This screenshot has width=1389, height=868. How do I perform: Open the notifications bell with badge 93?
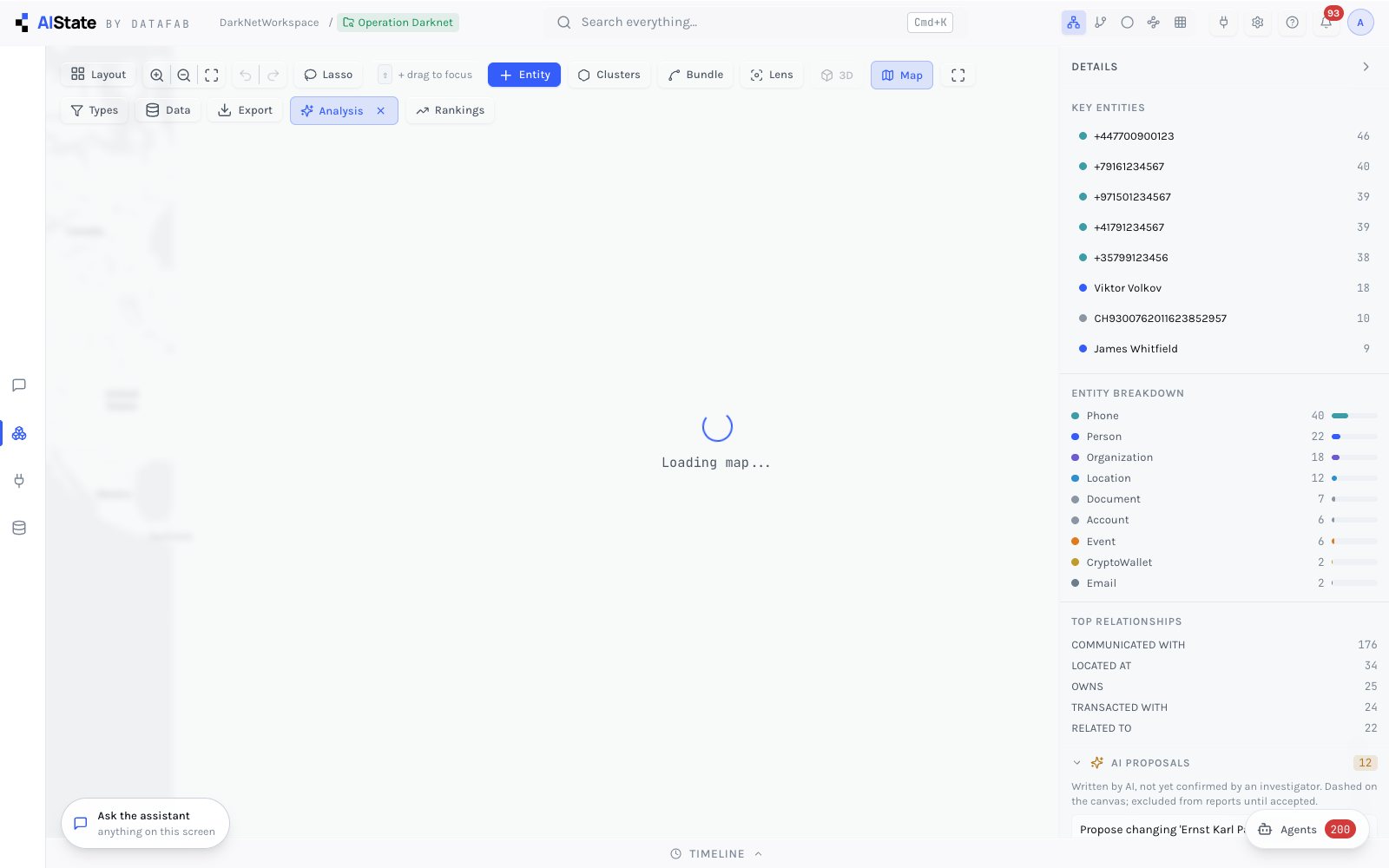(x=1326, y=23)
